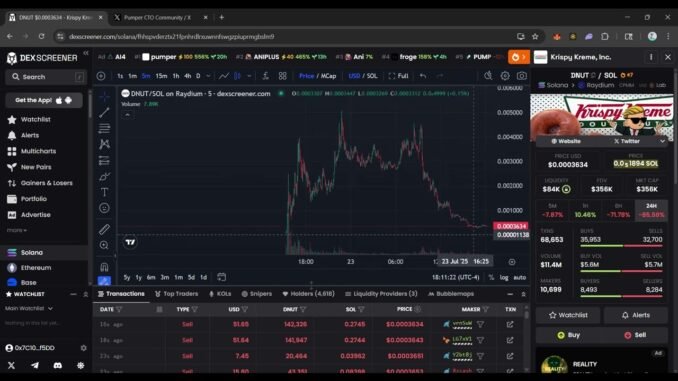Select the trend line drawing tool
Screen dimensions: 678x381
click(104, 112)
